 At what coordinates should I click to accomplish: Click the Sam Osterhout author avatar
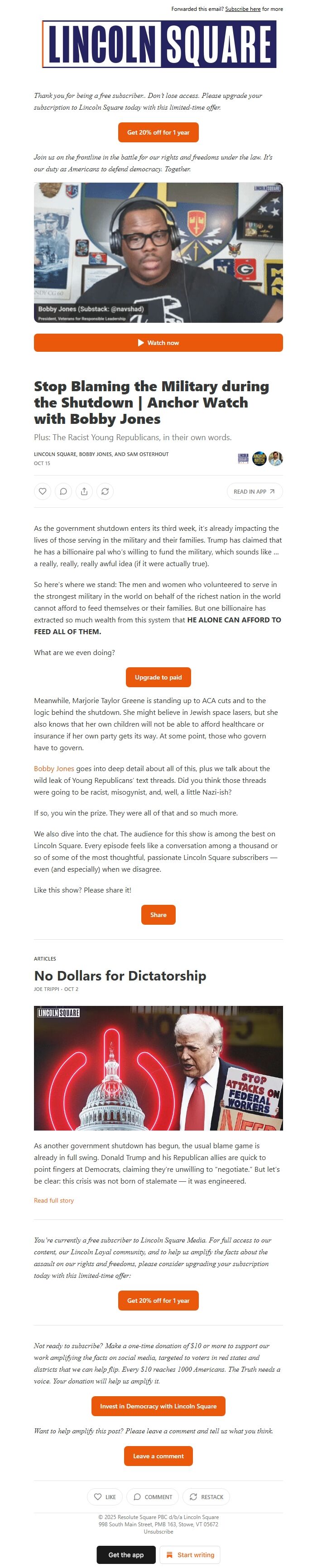point(276,458)
